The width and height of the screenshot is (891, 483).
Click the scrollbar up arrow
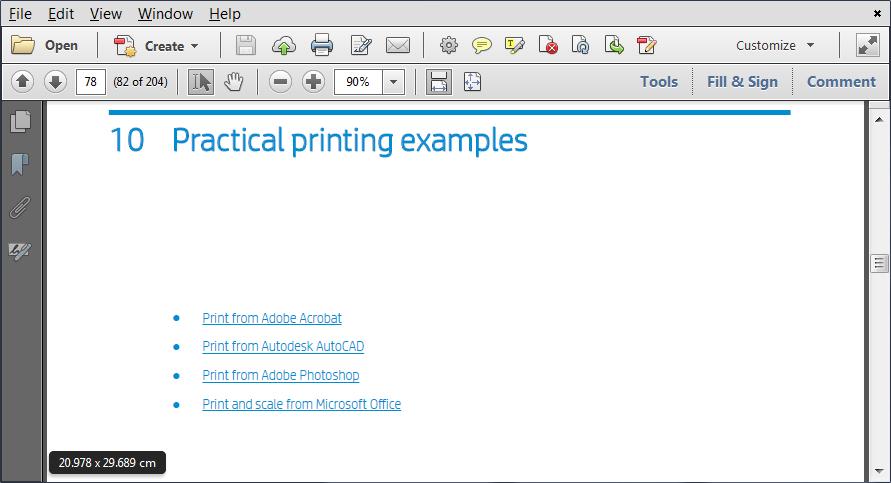coord(879,119)
